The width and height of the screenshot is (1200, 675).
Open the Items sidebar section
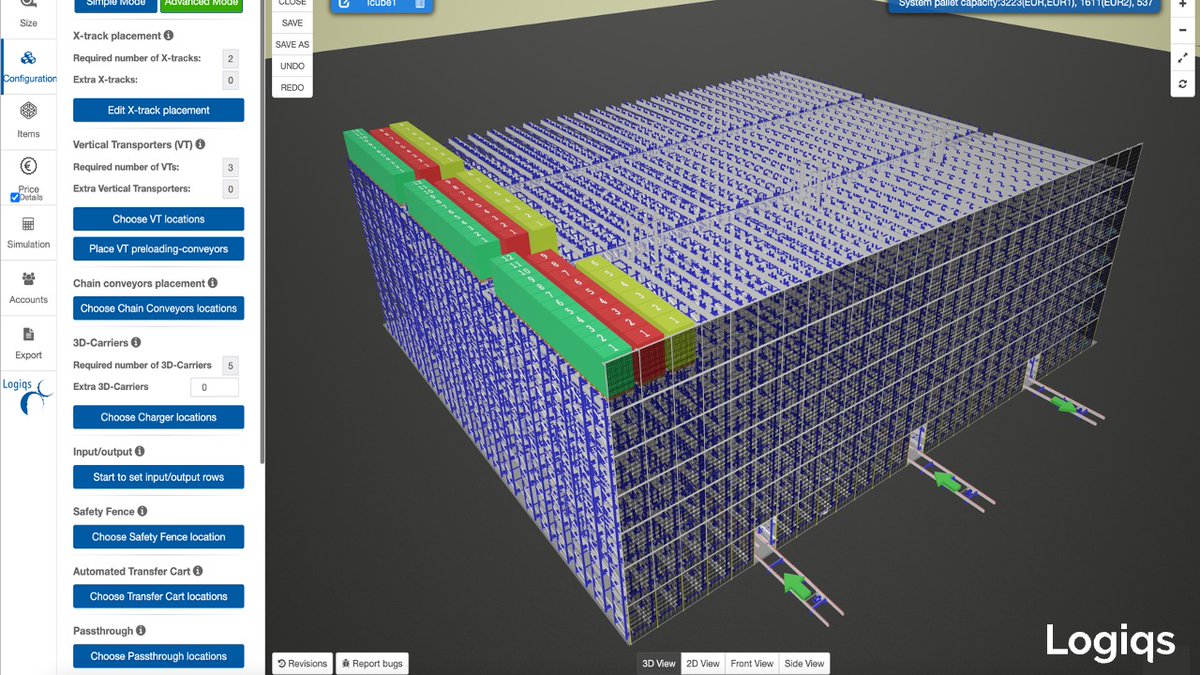tap(28, 120)
